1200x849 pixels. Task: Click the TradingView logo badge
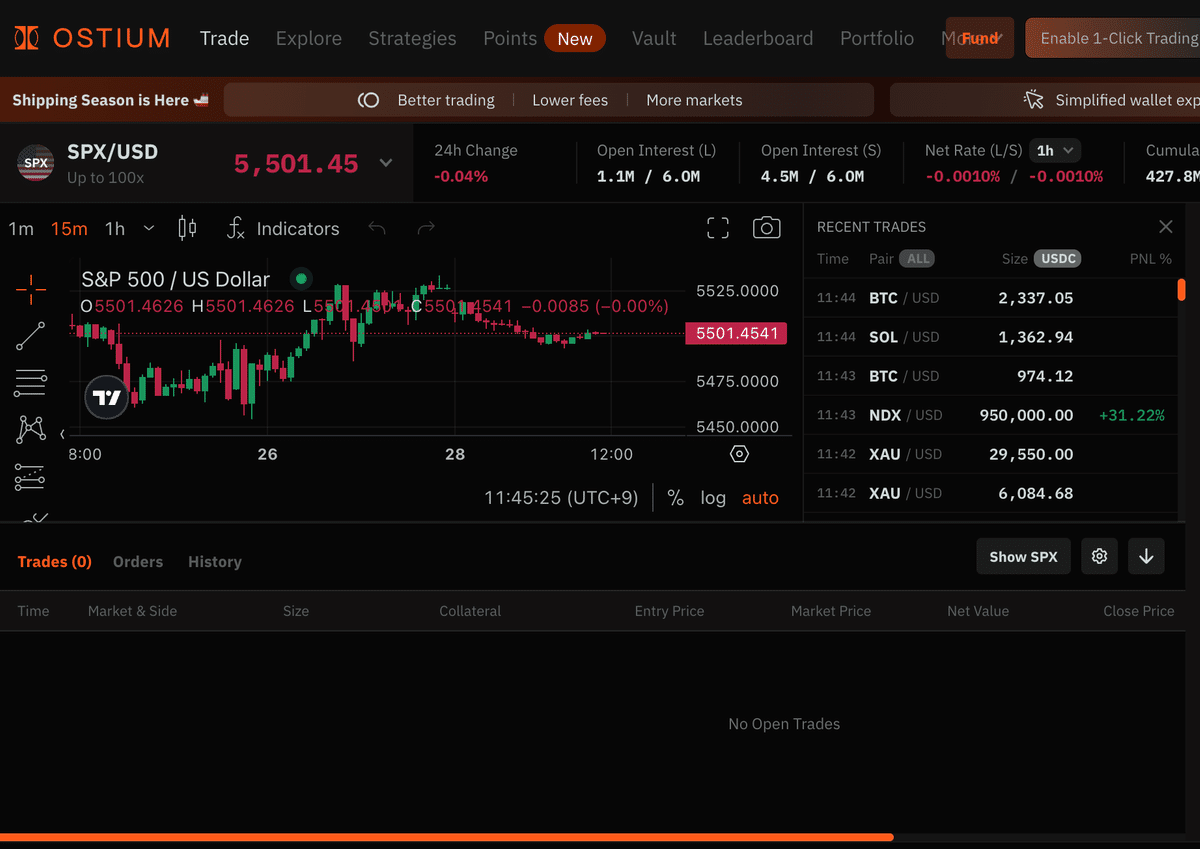click(x=106, y=397)
